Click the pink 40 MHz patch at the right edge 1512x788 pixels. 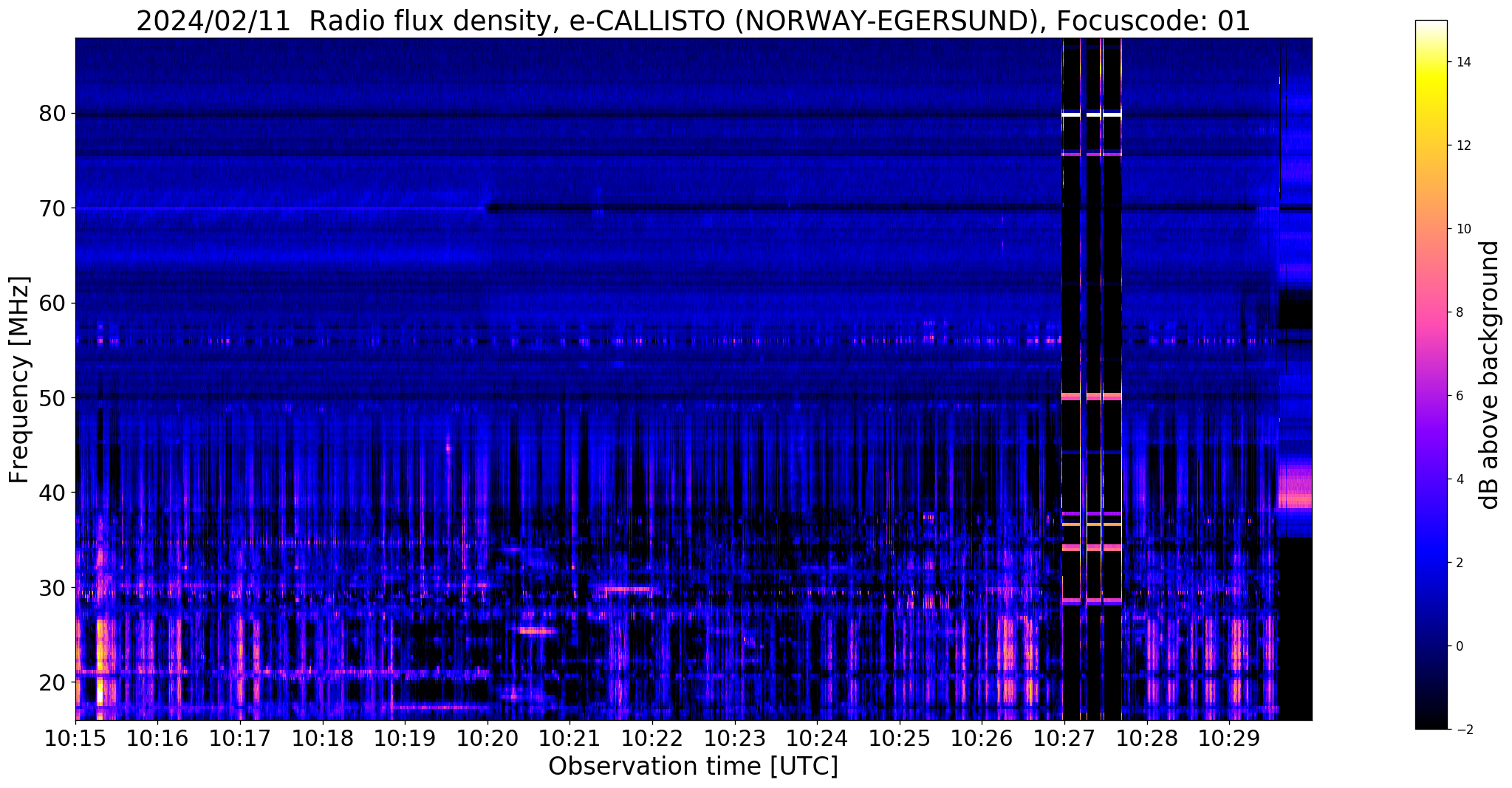pos(1295,487)
